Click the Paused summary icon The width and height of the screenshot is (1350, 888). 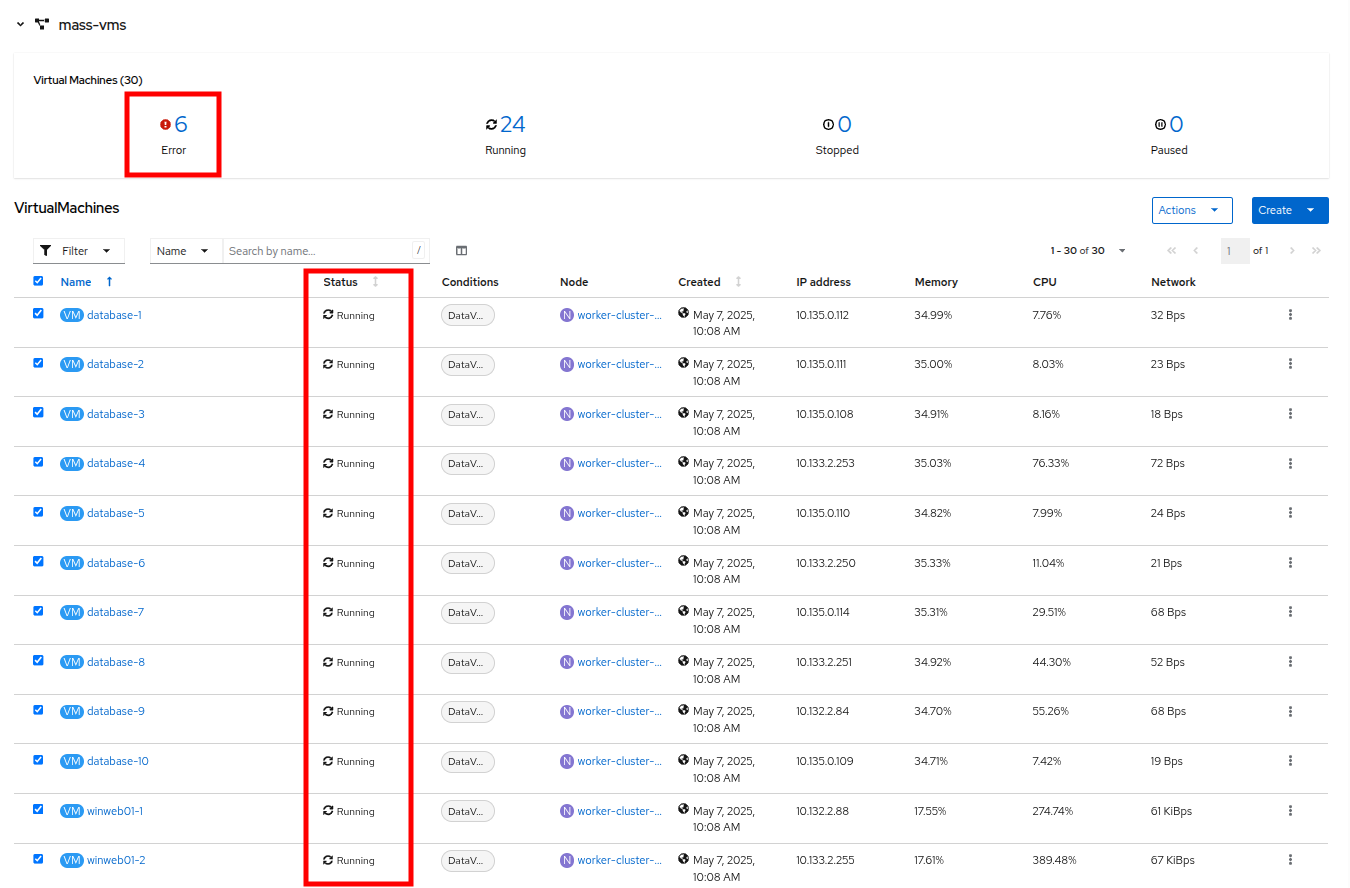1160,125
